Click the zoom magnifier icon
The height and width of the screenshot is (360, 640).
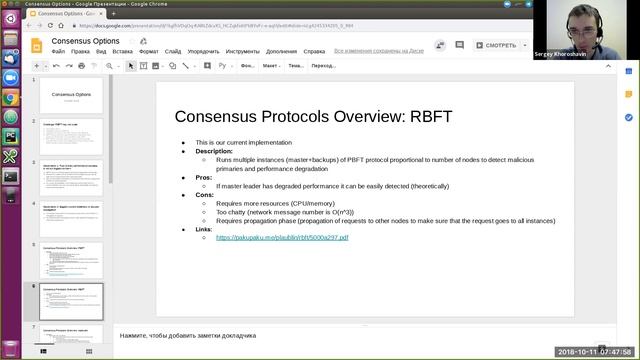tap(109, 66)
